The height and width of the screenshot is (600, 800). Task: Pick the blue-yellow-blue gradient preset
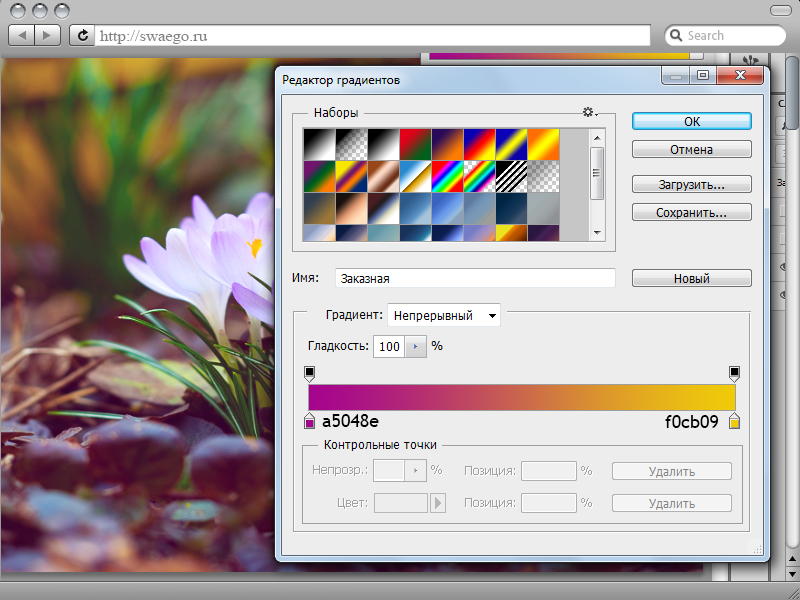512,145
